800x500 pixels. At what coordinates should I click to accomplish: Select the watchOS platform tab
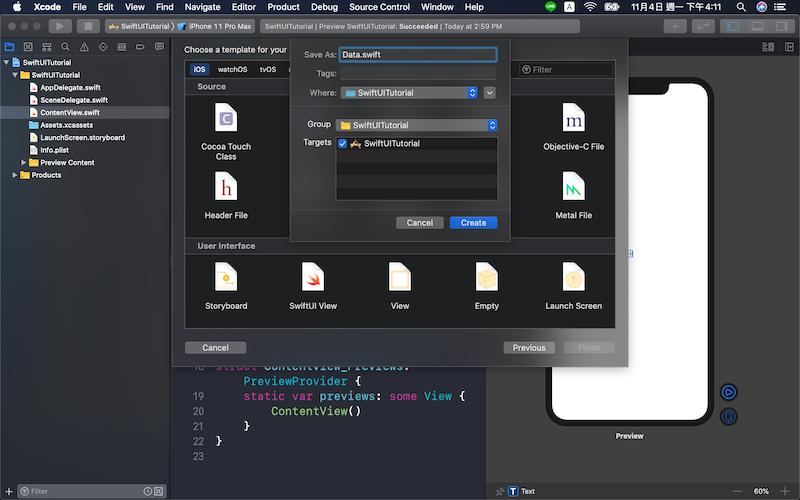point(232,69)
